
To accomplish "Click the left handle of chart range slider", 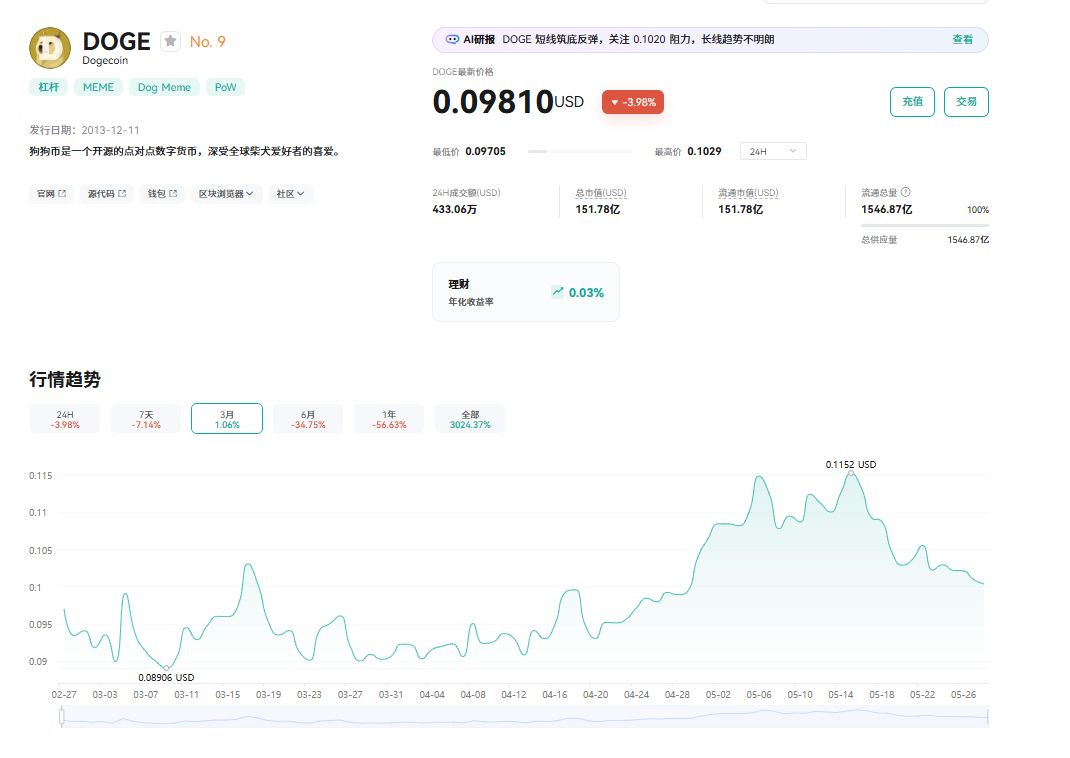I will click(x=62, y=716).
